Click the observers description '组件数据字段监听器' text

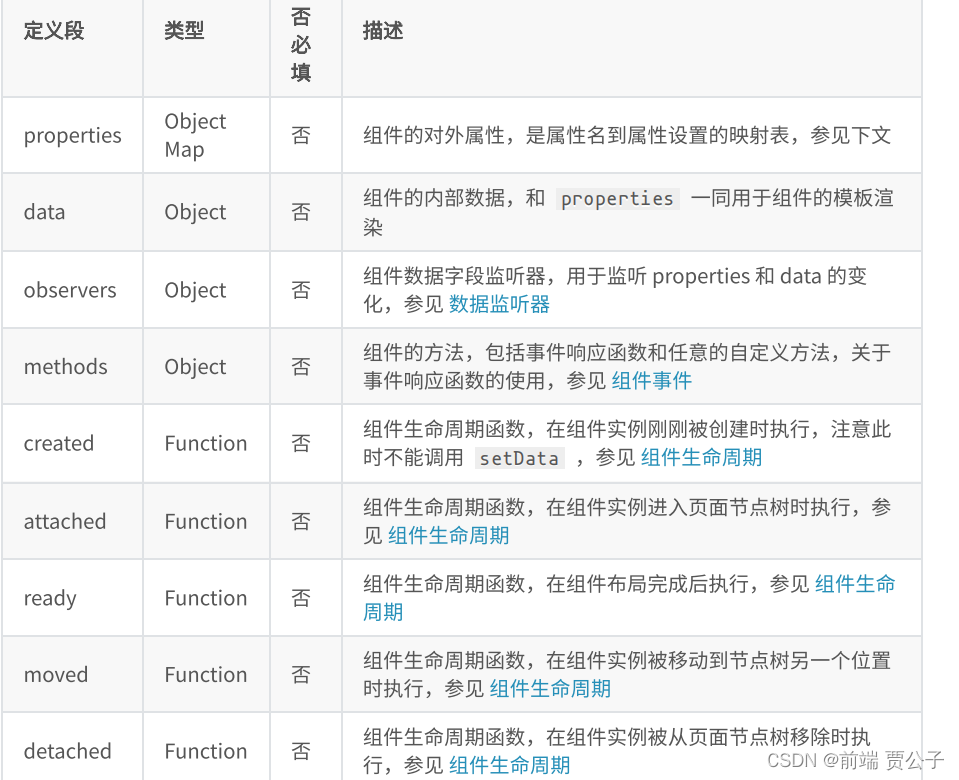pyautogui.click(x=454, y=276)
